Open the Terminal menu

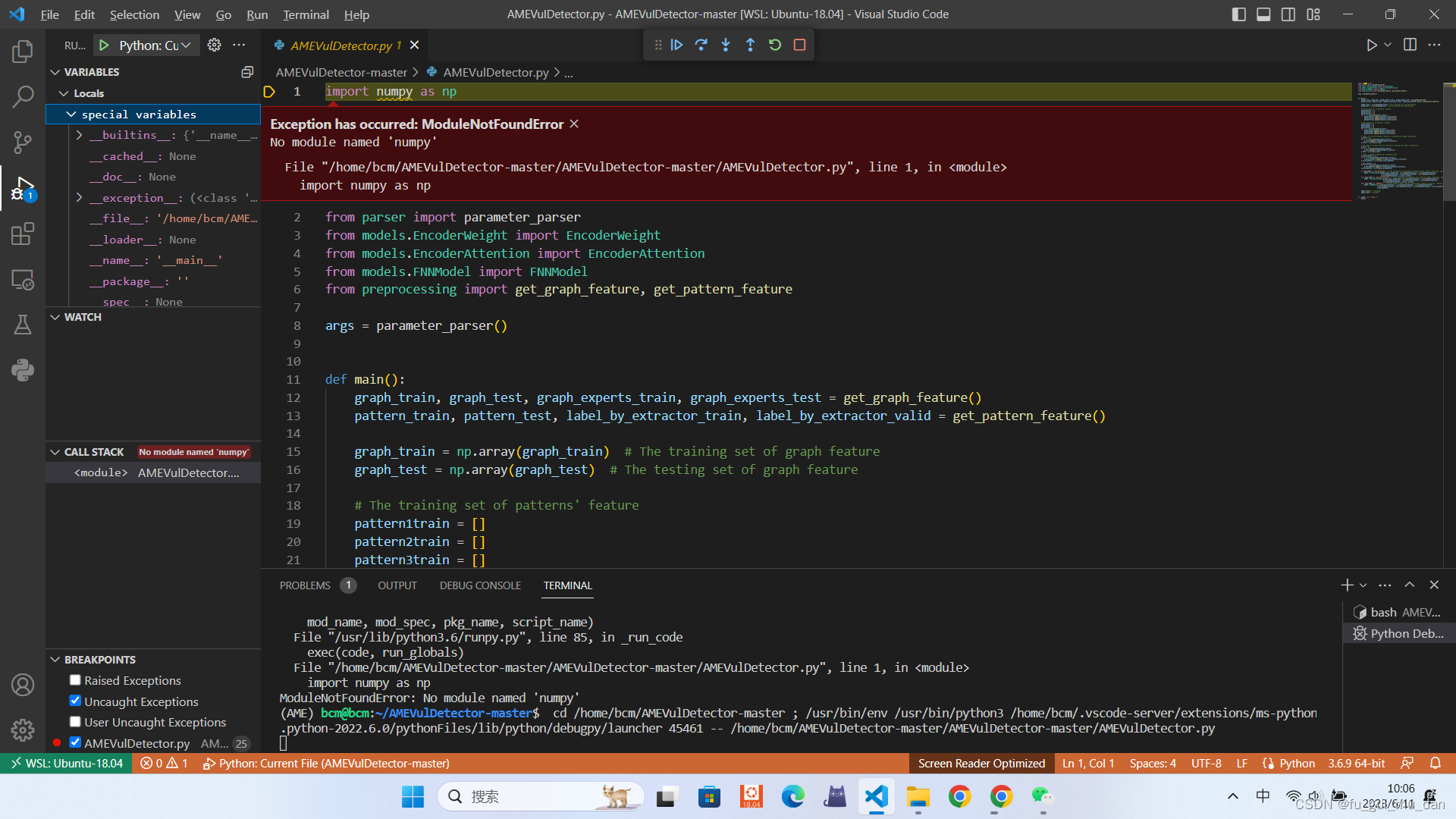click(x=306, y=14)
